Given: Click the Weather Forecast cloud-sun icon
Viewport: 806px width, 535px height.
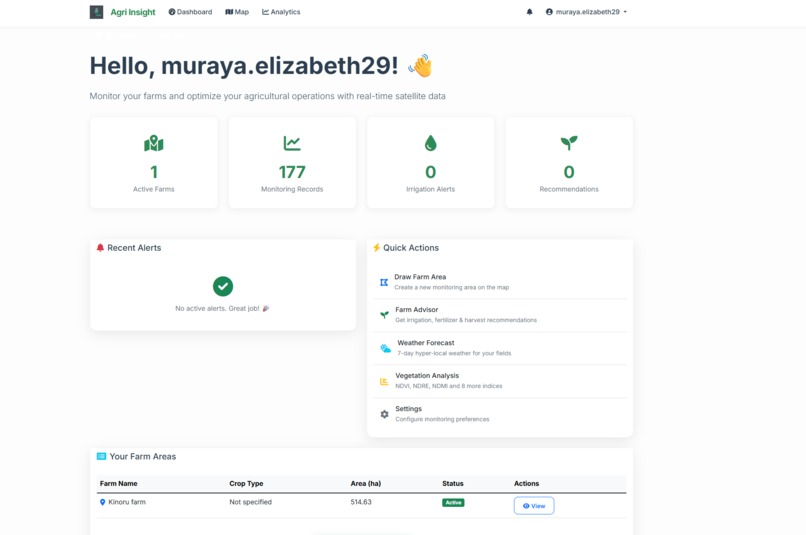Looking at the screenshot, I should [x=385, y=348].
